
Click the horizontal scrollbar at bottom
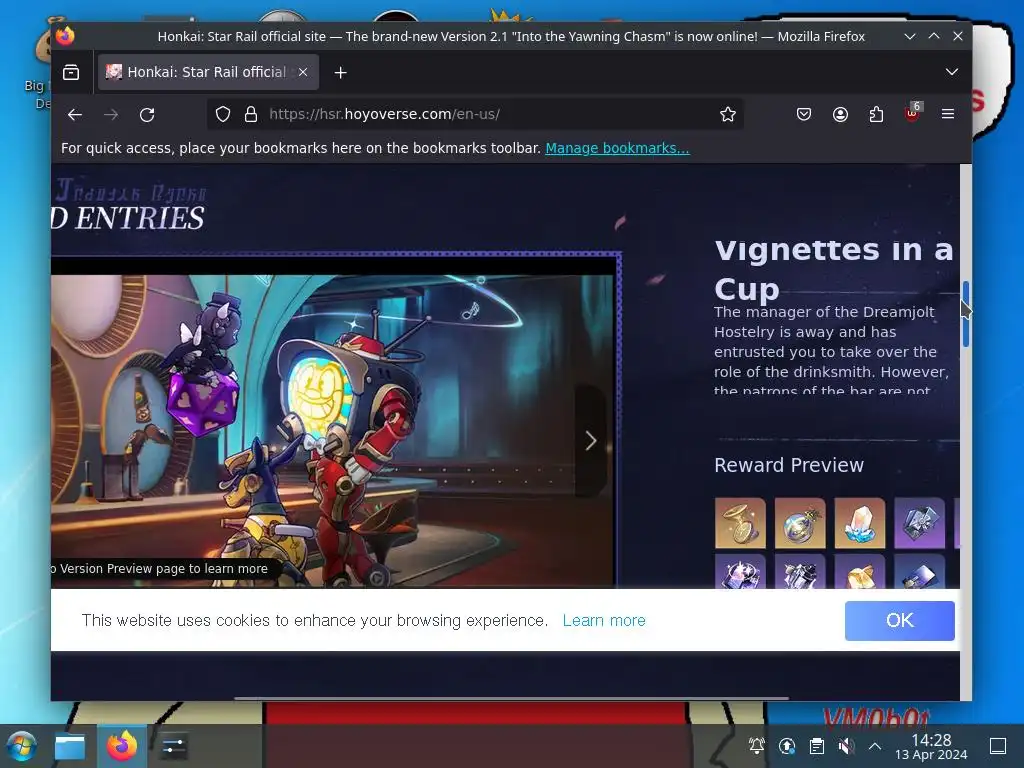pyautogui.click(x=511, y=698)
